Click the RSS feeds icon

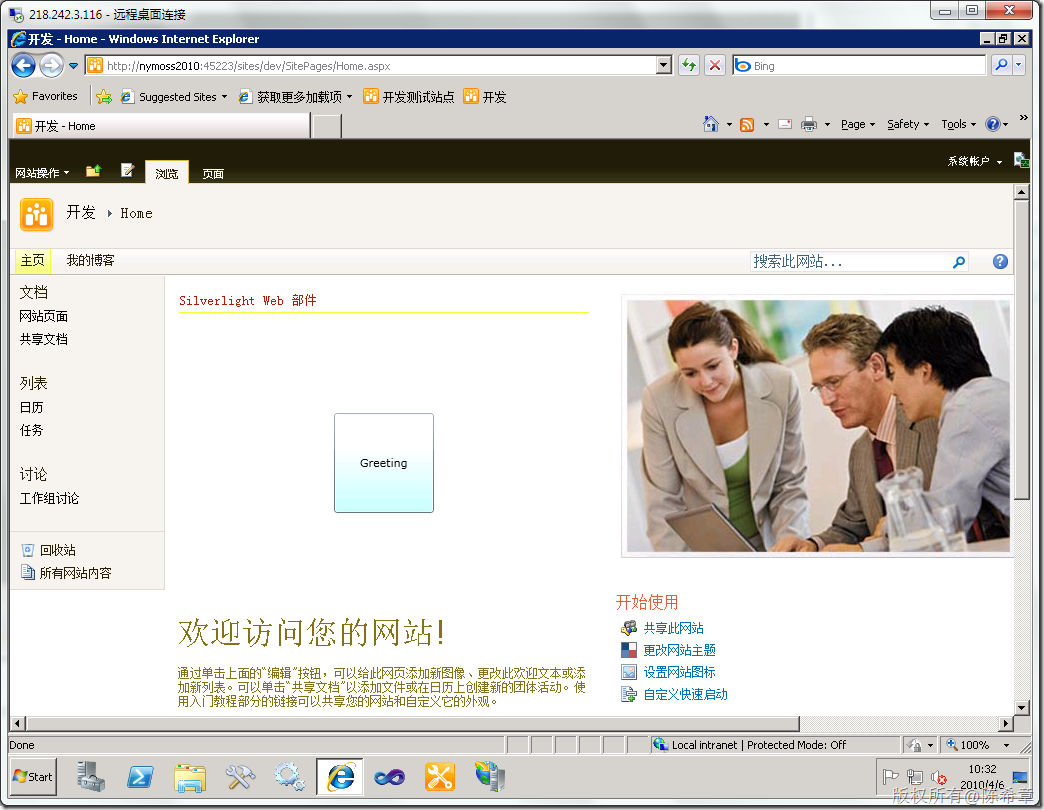[747, 124]
